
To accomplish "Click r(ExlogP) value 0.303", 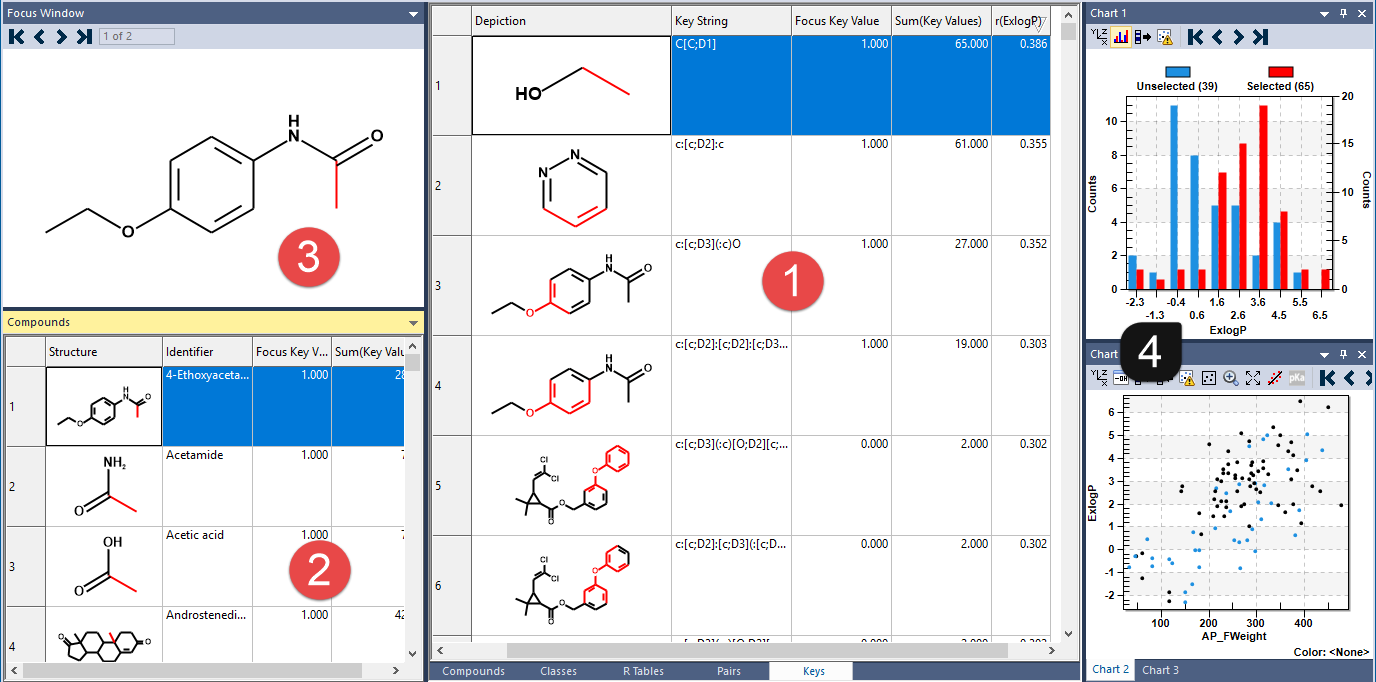I will pyautogui.click(x=1033, y=344).
